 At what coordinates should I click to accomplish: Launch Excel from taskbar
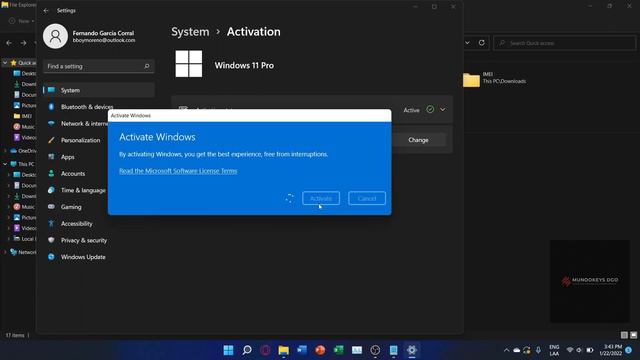click(x=339, y=350)
